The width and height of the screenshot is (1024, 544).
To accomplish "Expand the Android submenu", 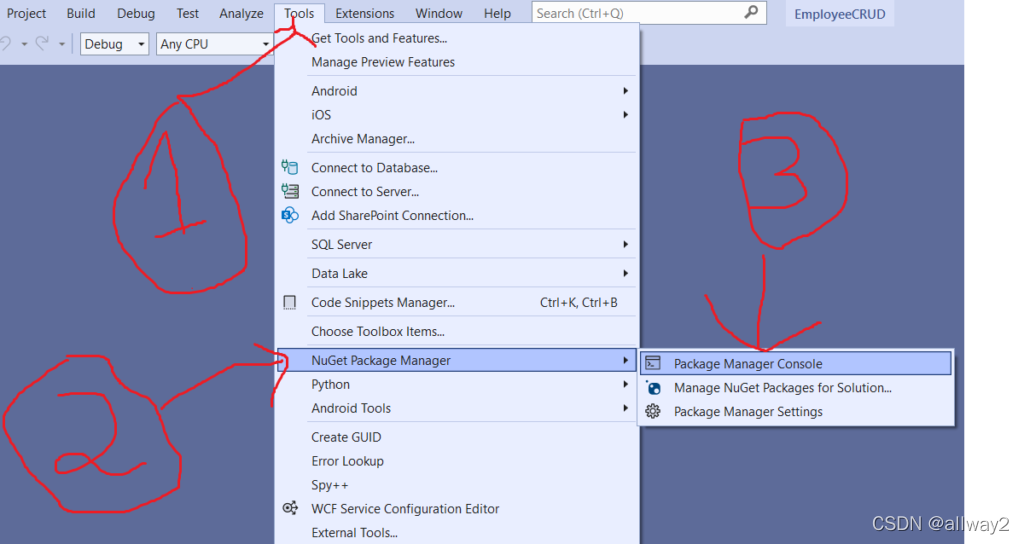I will coord(456,91).
